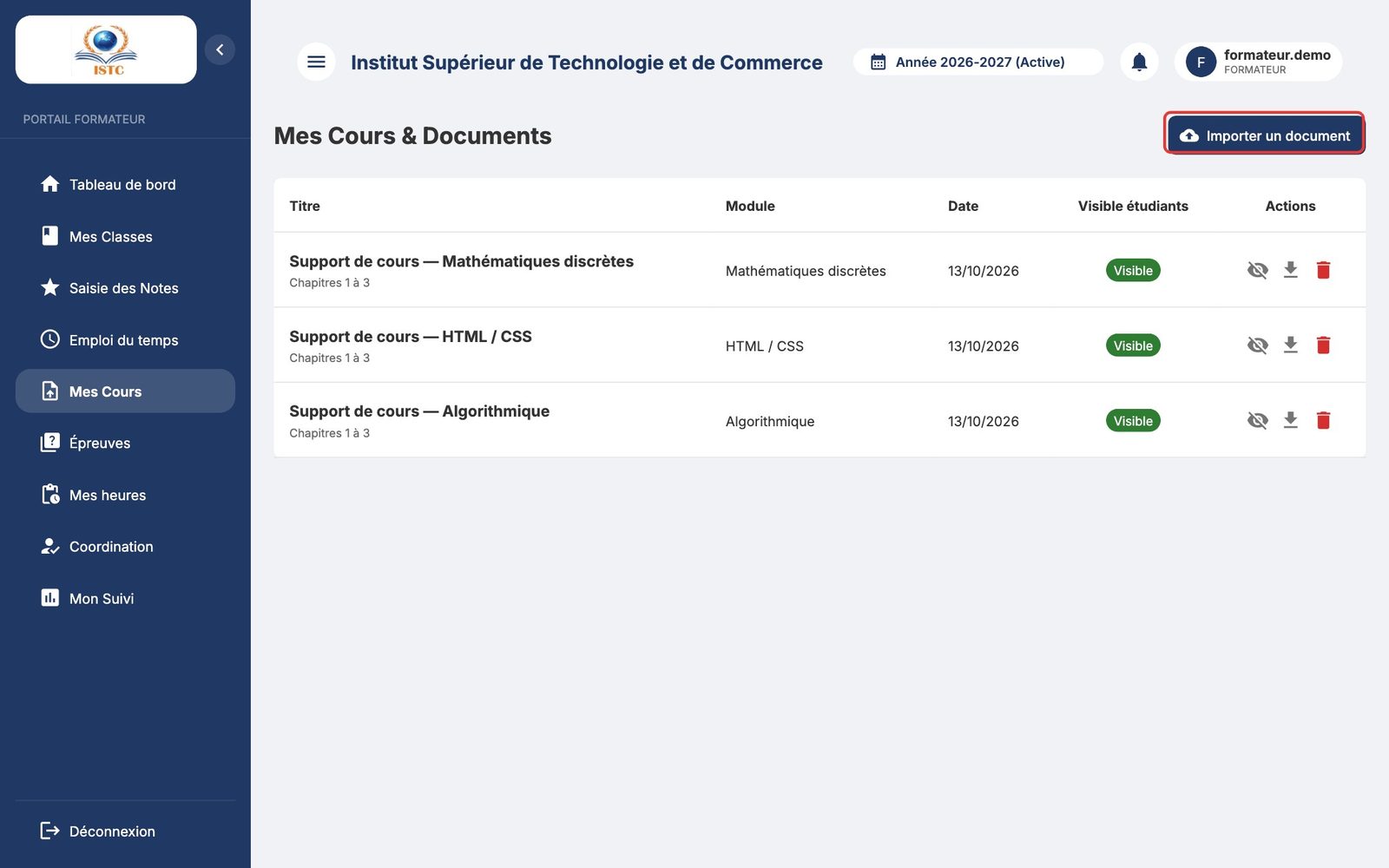Image resolution: width=1389 pixels, height=868 pixels.
Task: Click Visible badge for HTML / CSS row
Action: (1133, 345)
